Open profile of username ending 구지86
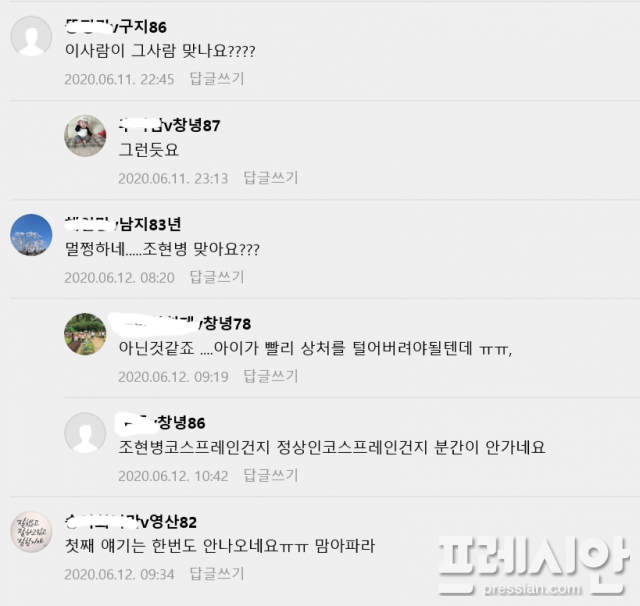 pyautogui.click(x=116, y=27)
